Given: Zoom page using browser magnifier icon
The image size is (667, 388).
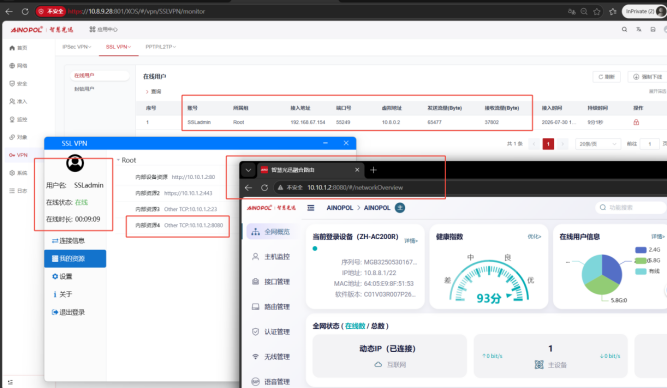Looking at the screenshot, I should point(584,11).
